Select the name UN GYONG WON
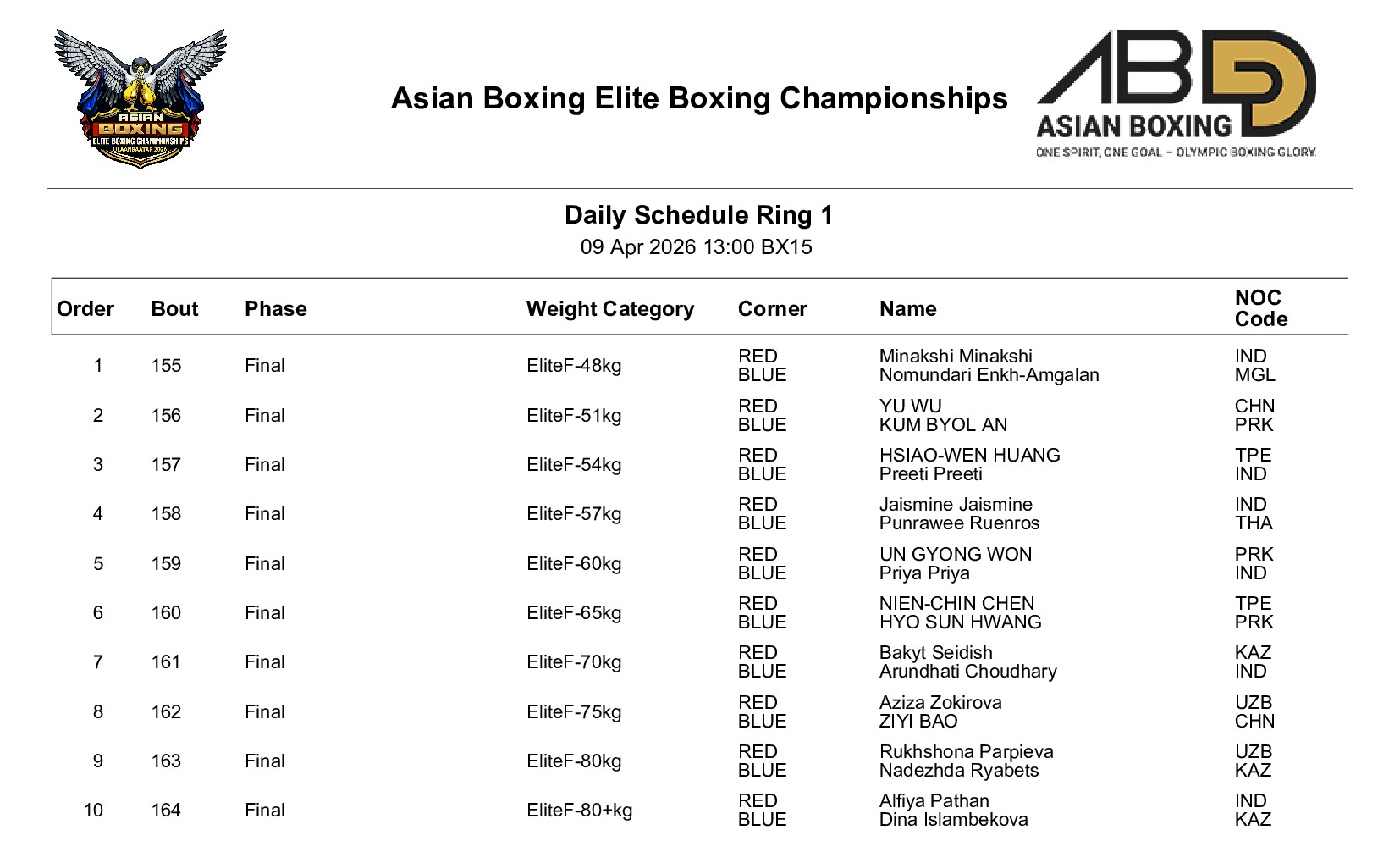This screenshot has width=1400, height=841. pyautogui.click(x=956, y=555)
